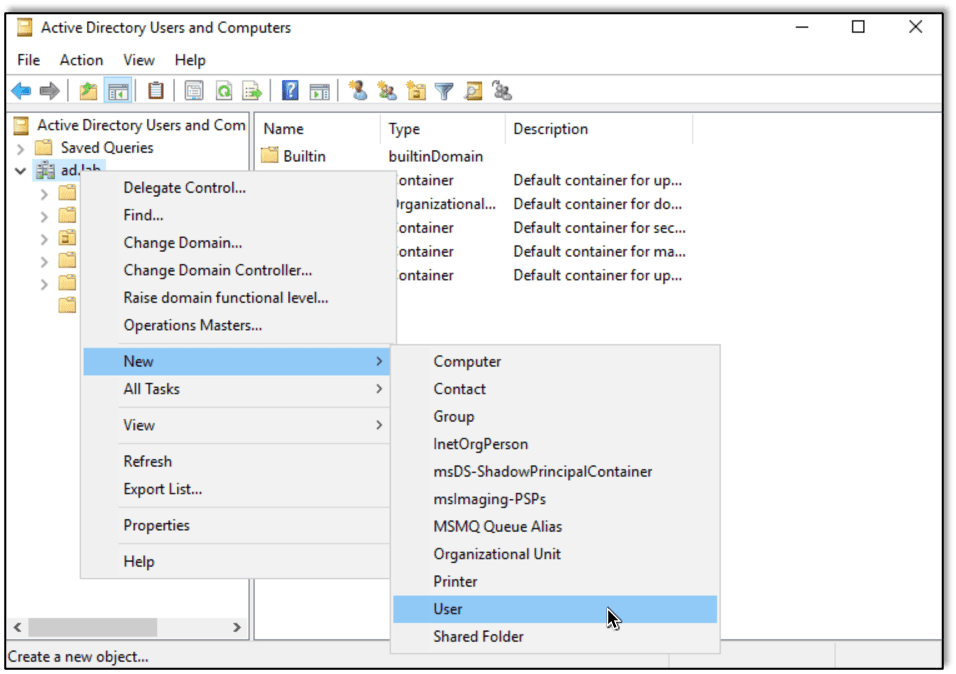Click the Create New Group toolbar icon
This screenshot has height=674, width=956.
point(386,90)
